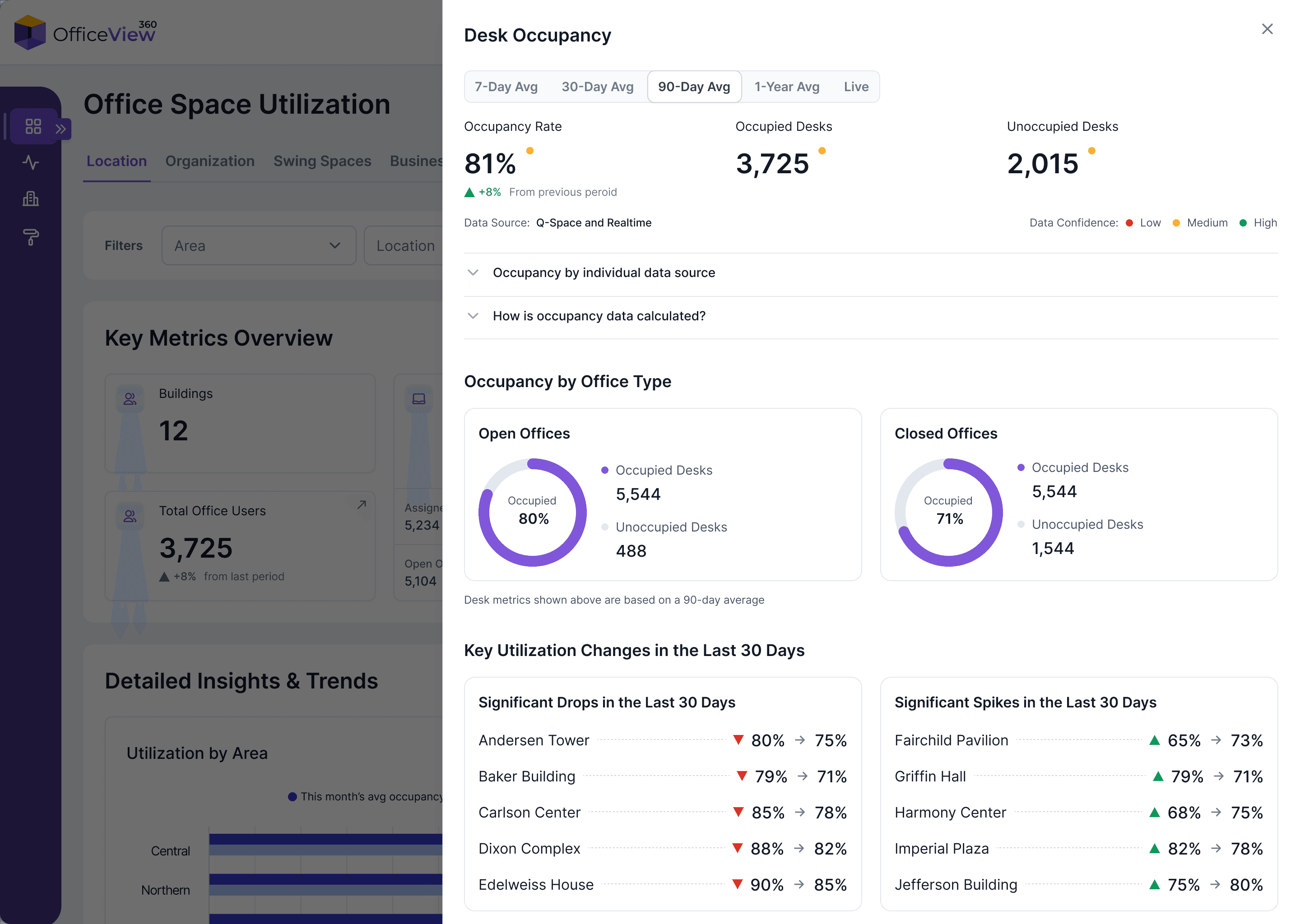Switch to Live occupancy view
Image resolution: width=1300 pixels, height=924 pixels.
click(x=855, y=87)
